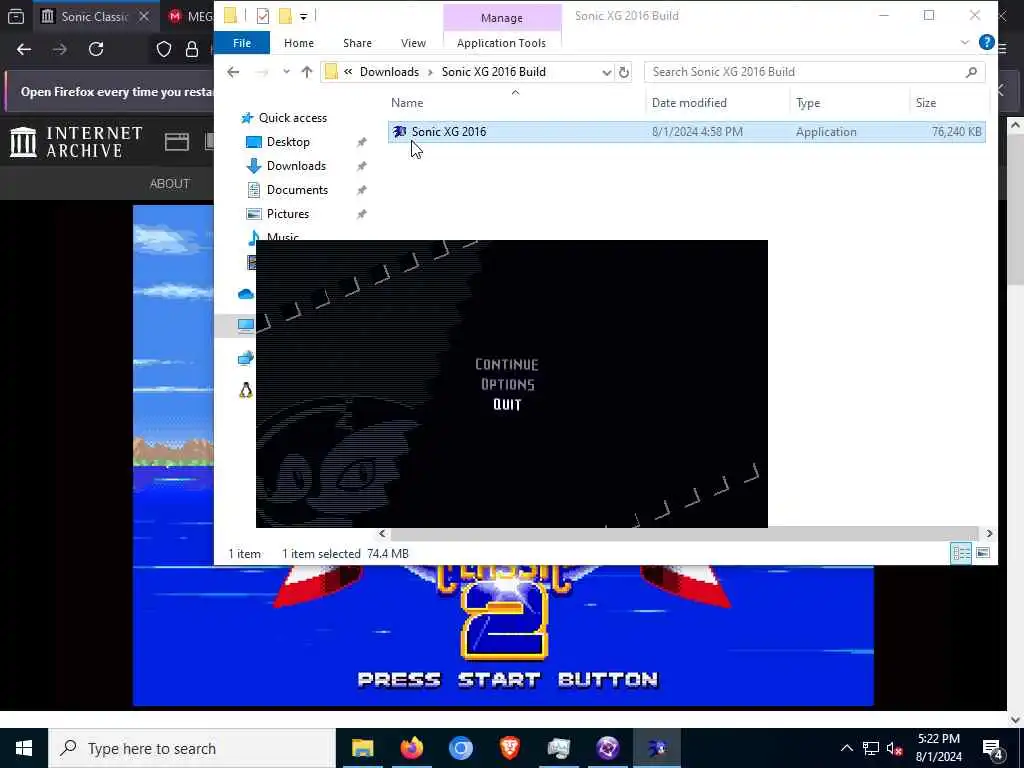Click the Explorer back arrow
The image size is (1024, 768).
click(x=233, y=72)
